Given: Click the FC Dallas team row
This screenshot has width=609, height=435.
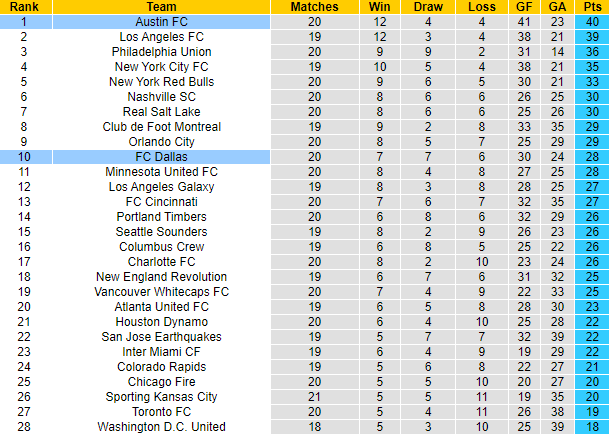Looking at the screenshot, I should (161, 157).
